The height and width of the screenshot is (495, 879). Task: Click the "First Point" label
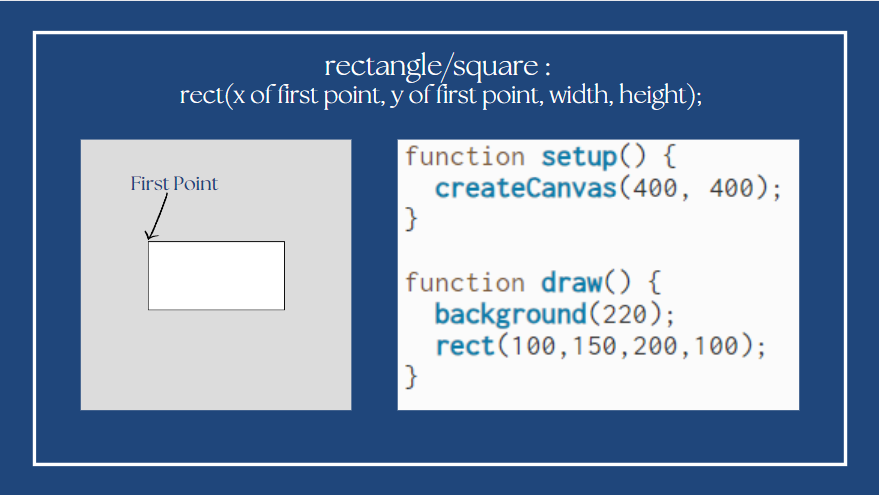174,184
